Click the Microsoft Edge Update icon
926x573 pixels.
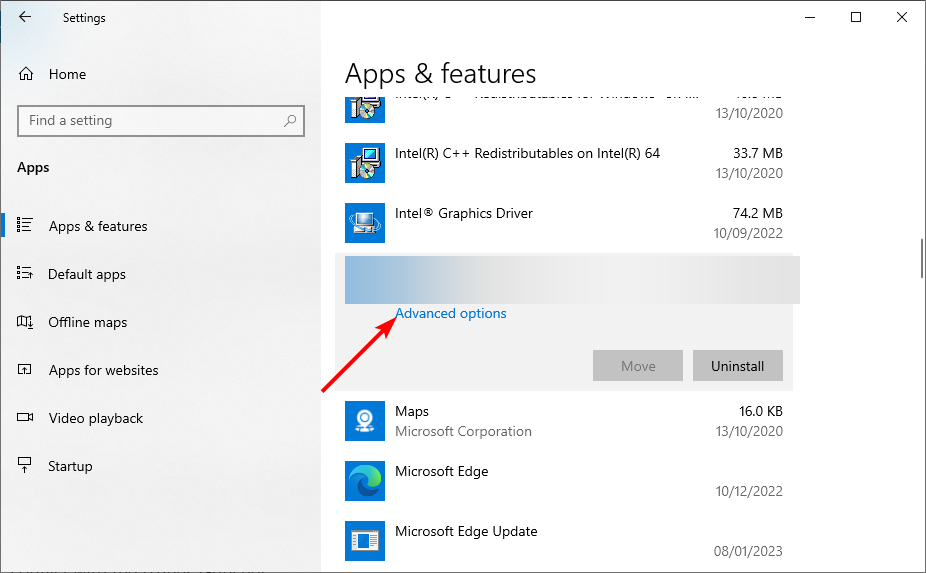[x=365, y=541]
